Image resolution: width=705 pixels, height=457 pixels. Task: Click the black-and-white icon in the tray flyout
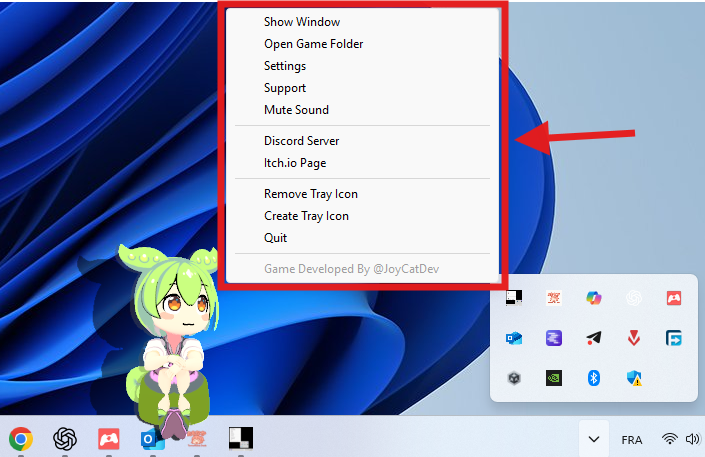pos(514,298)
